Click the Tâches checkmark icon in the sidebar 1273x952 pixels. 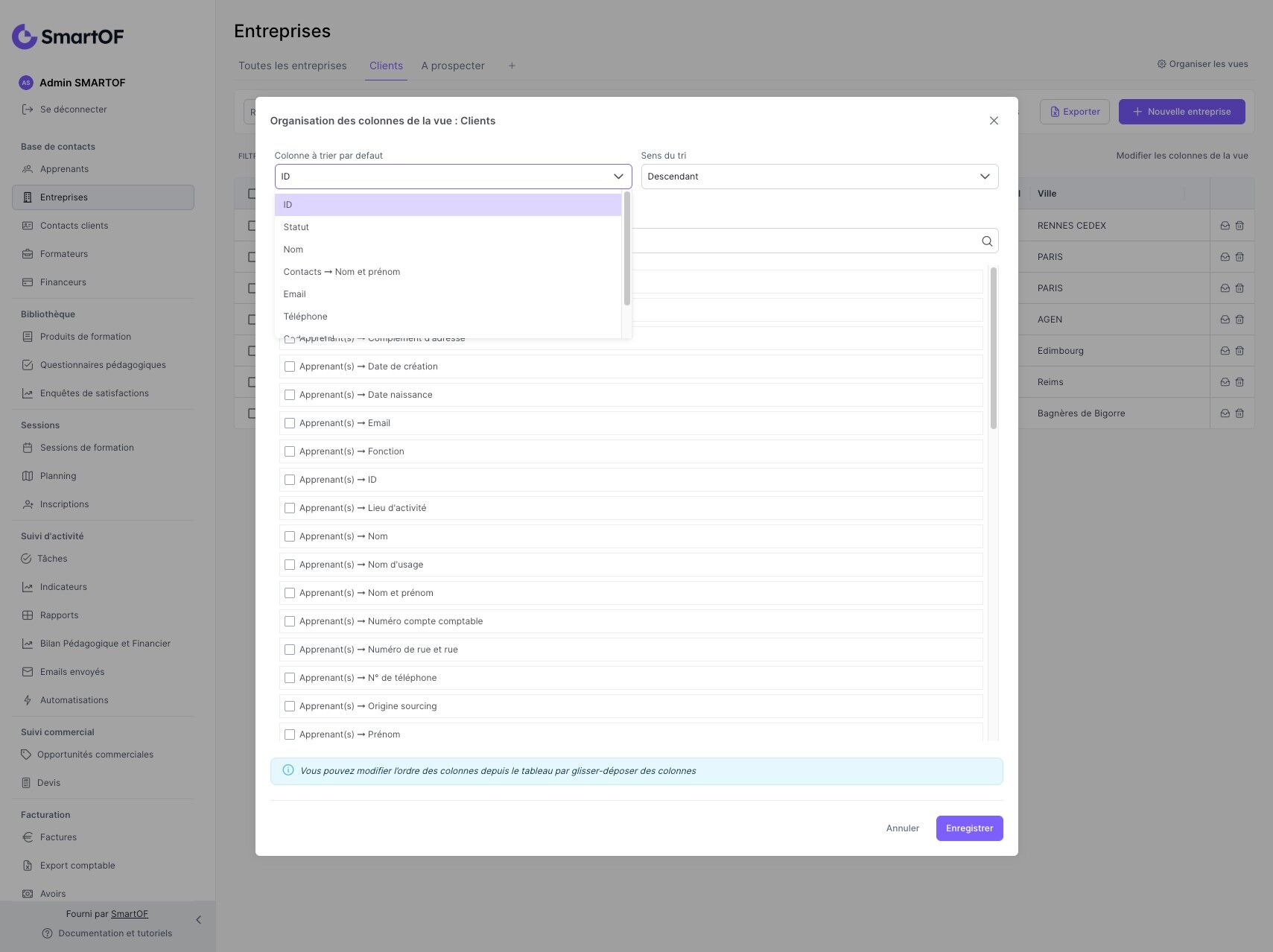coord(26,559)
